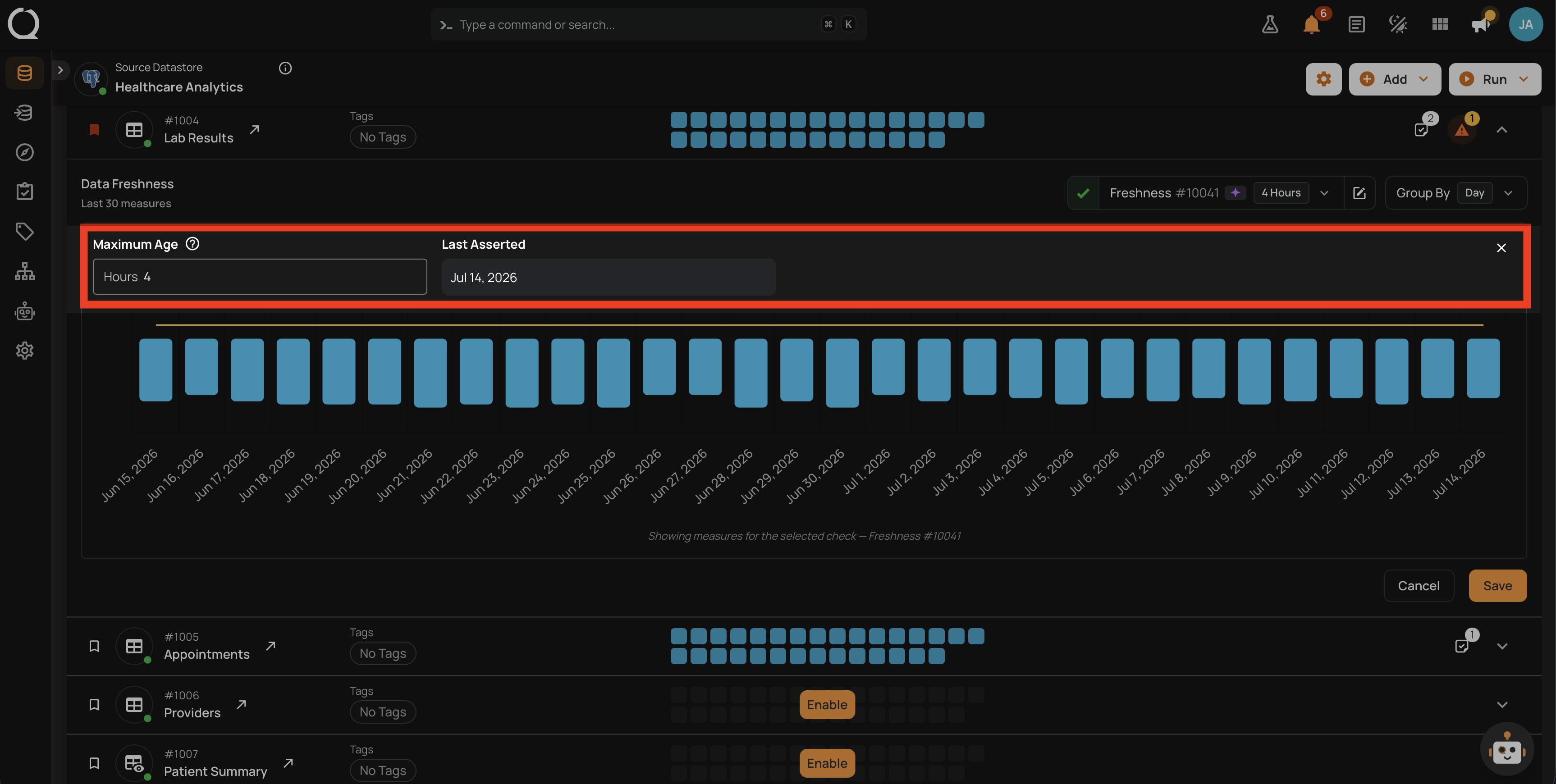The image size is (1556, 784).
Task: Expand the Freshness check selector dropdown
Action: click(x=1324, y=193)
